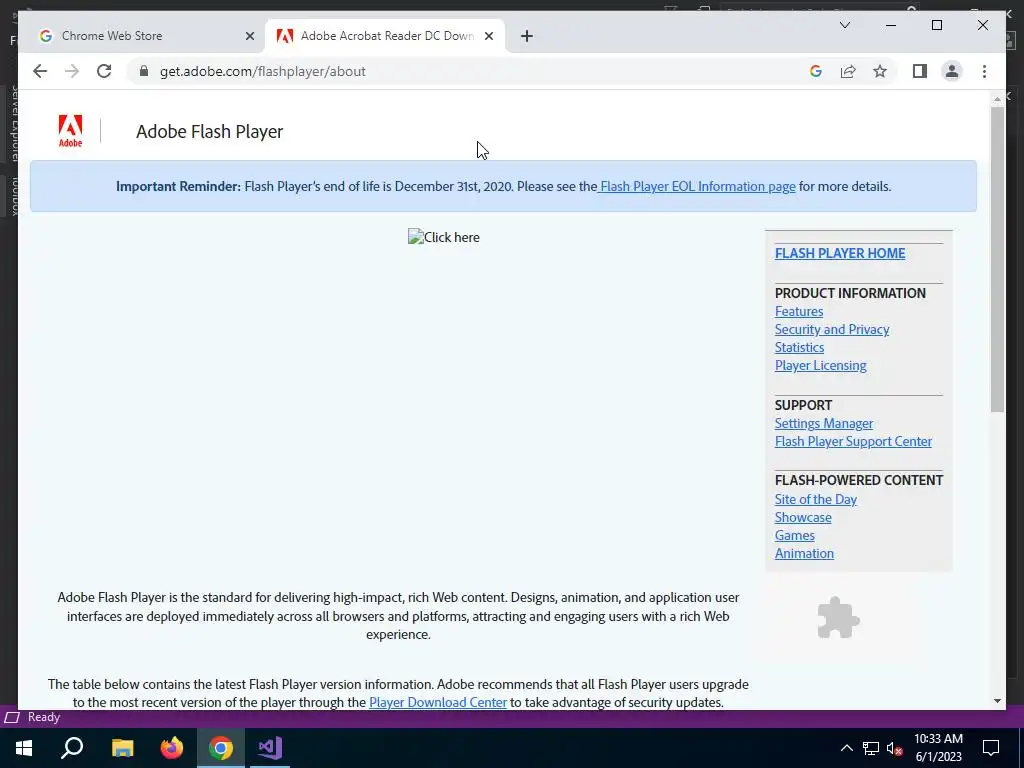Click the 'Adobe Flash Player' page heading
Screen dimensions: 1024x768
click(x=209, y=131)
